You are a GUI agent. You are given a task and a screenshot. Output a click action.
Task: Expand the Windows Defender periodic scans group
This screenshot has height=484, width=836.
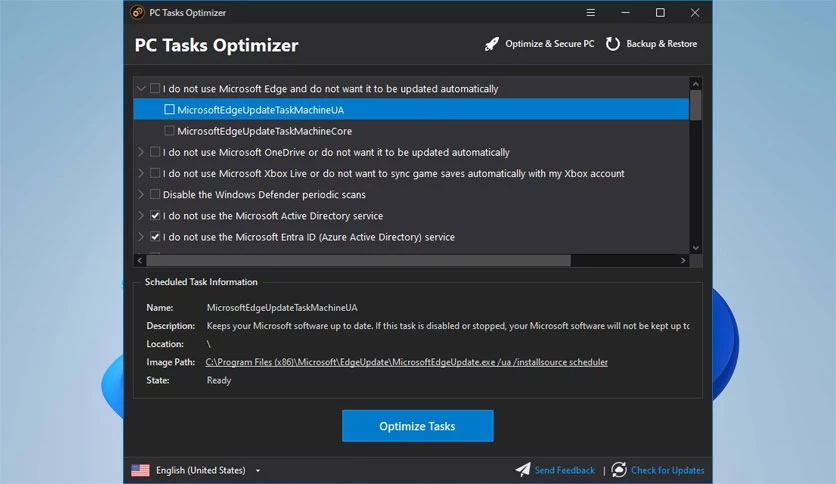141,195
